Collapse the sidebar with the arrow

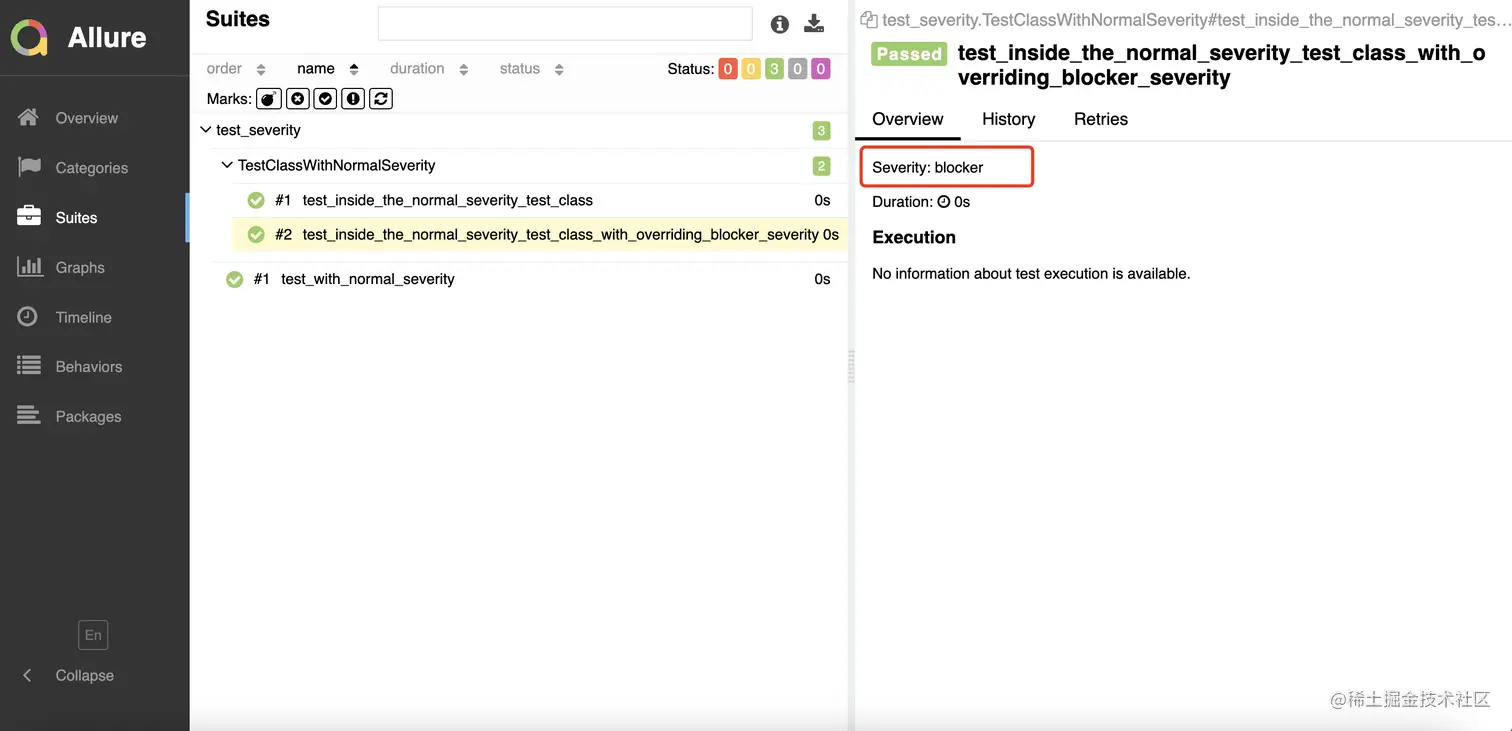click(x=27, y=675)
